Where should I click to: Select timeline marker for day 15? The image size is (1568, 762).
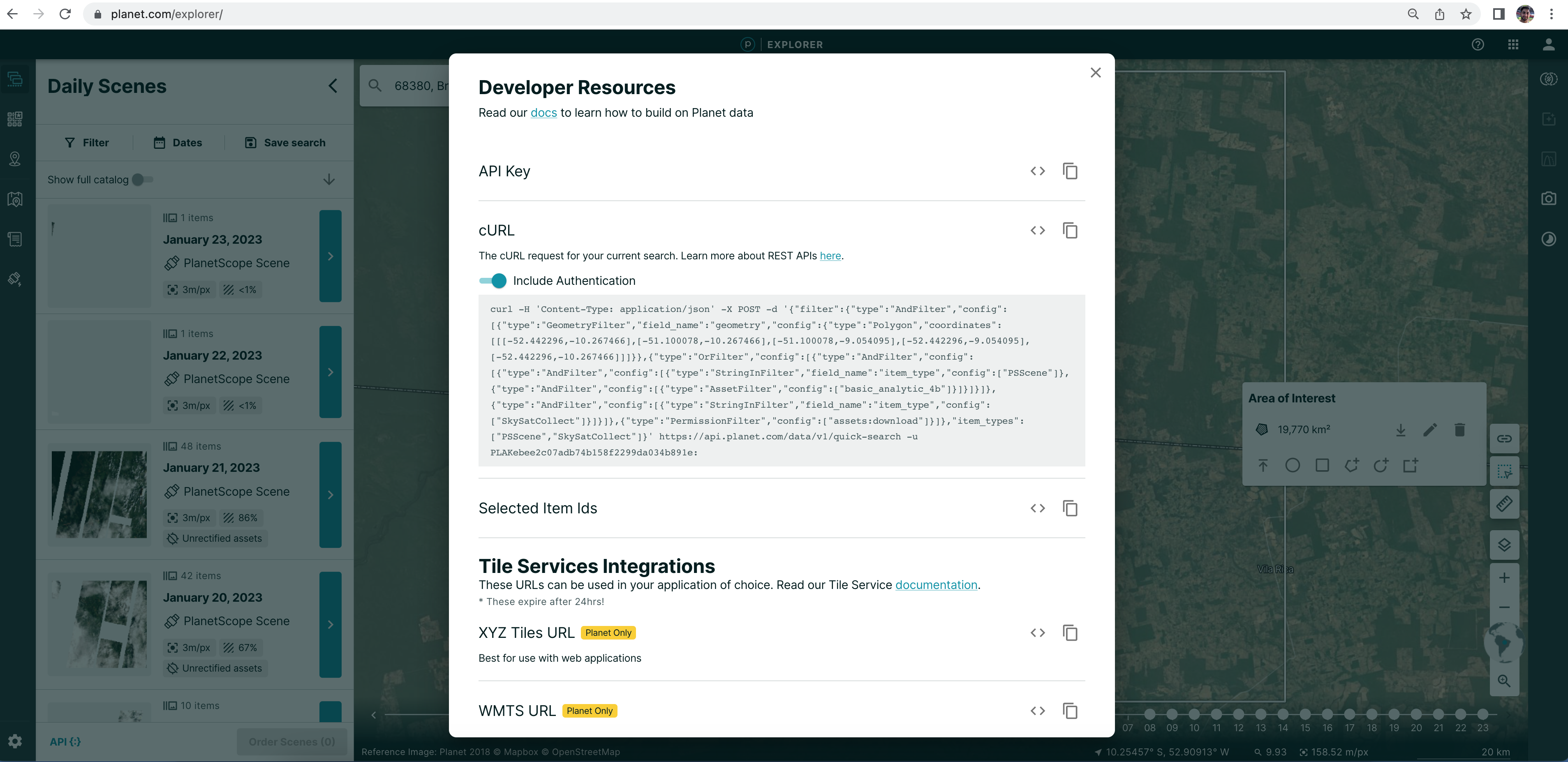[x=1304, y=714]
